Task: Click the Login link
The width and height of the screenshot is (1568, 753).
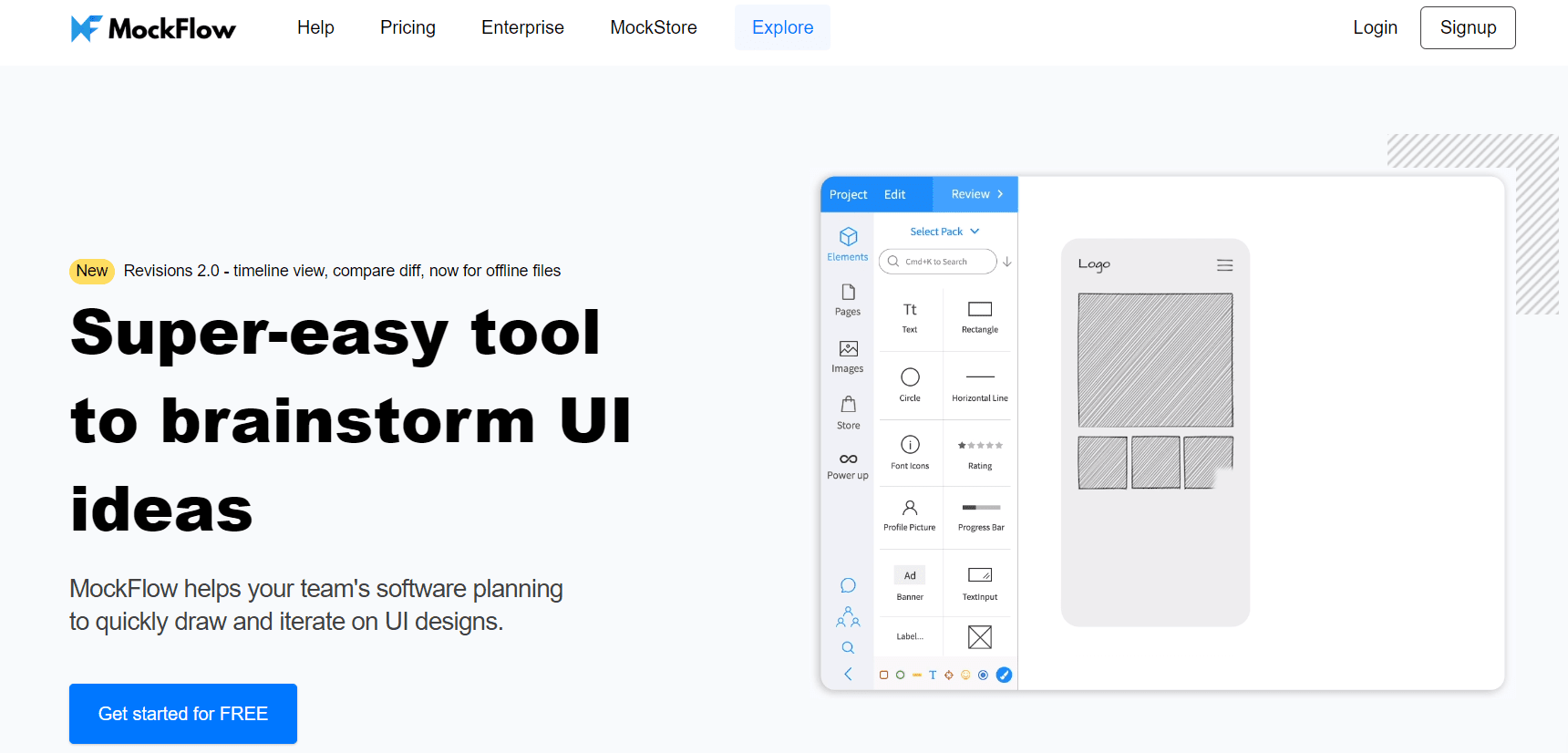Action: click(1375, 27)
